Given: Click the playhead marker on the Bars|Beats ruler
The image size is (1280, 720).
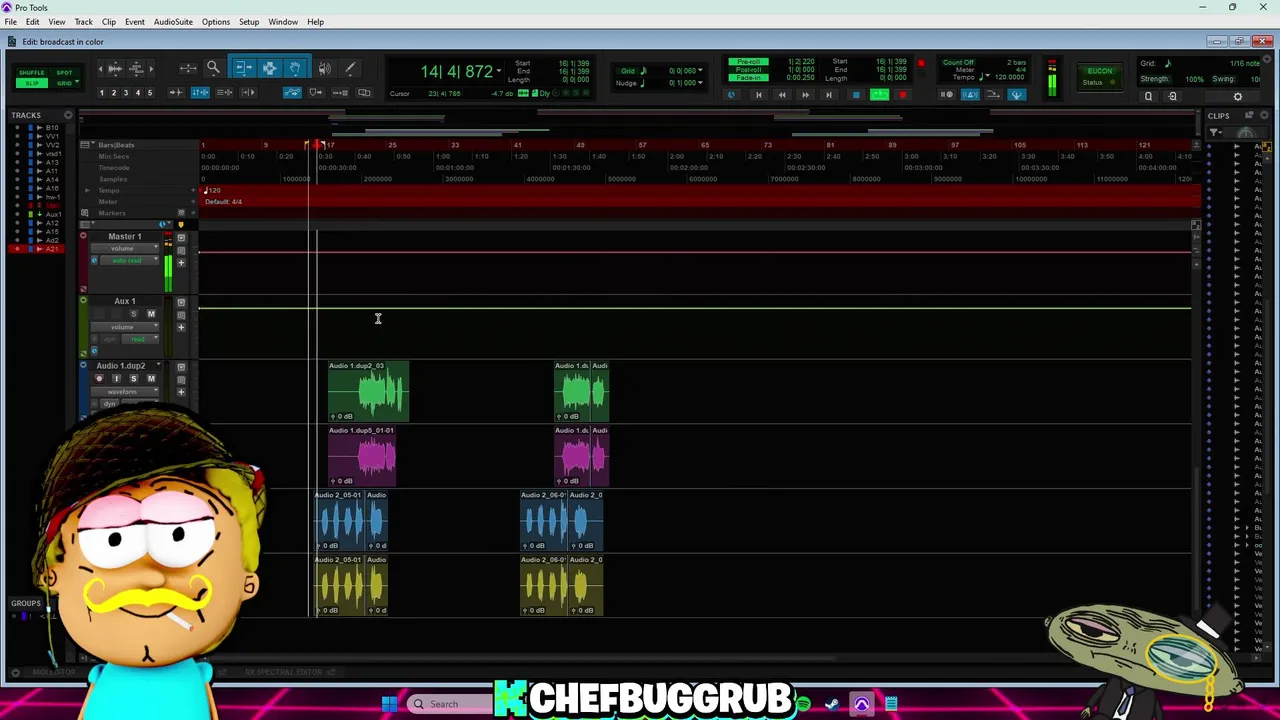Looking at the screenshot, I should (x=318, y=147).
